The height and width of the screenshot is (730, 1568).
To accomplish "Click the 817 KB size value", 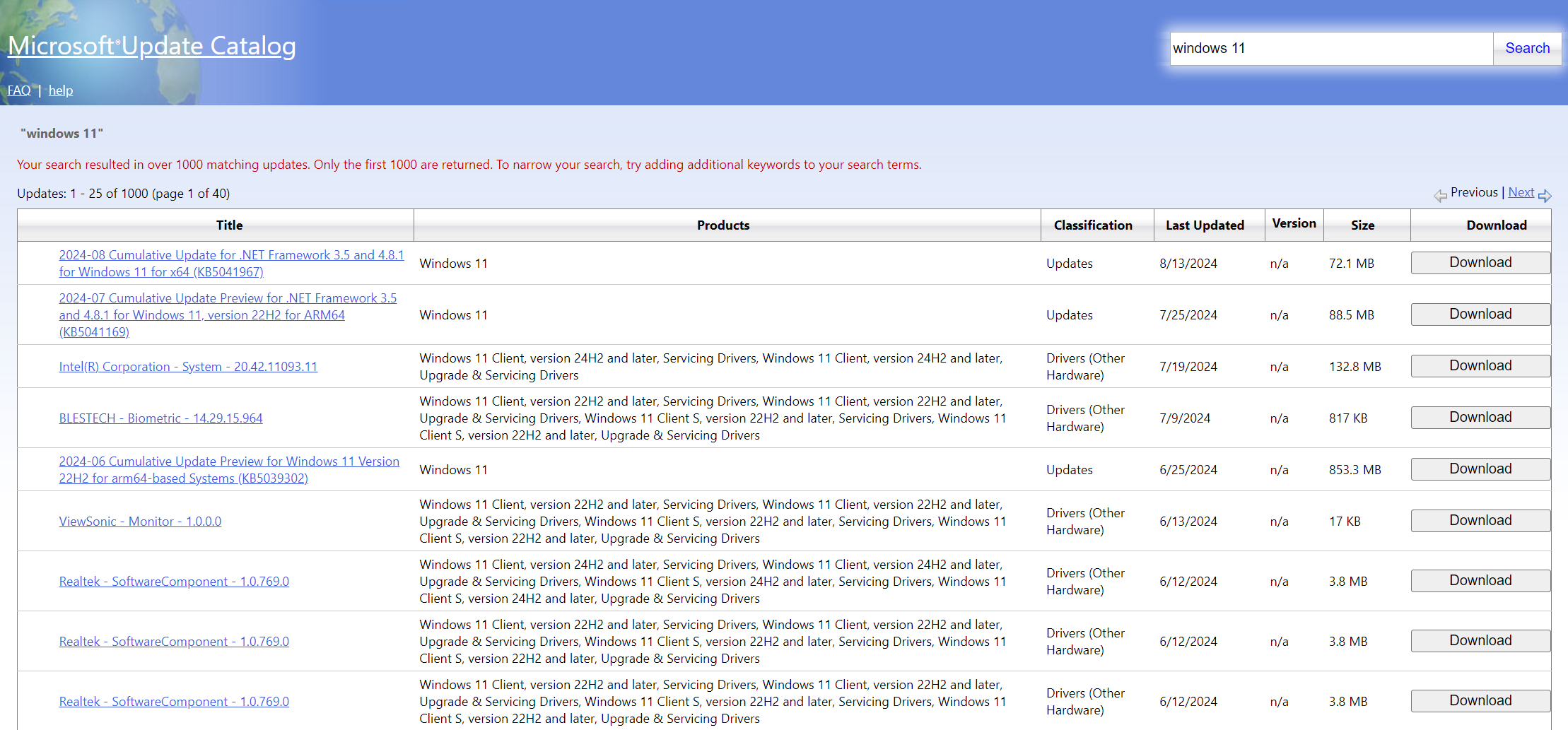I will coord(1348,418).
